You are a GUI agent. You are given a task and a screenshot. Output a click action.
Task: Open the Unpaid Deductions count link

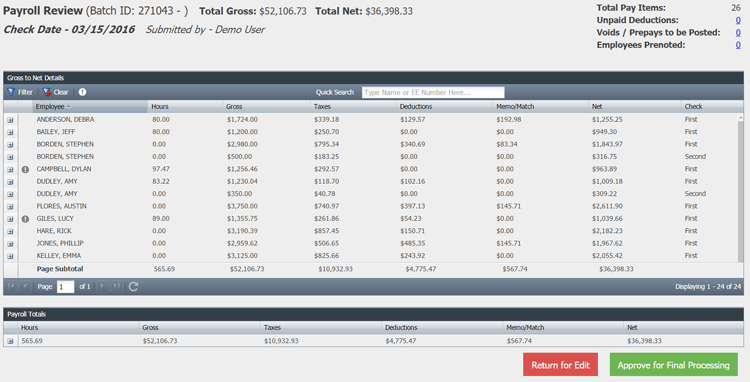(738, 20)
